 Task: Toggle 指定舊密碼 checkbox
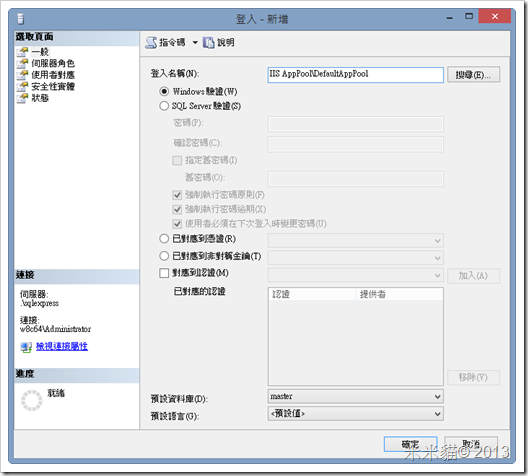coord(177,160)
